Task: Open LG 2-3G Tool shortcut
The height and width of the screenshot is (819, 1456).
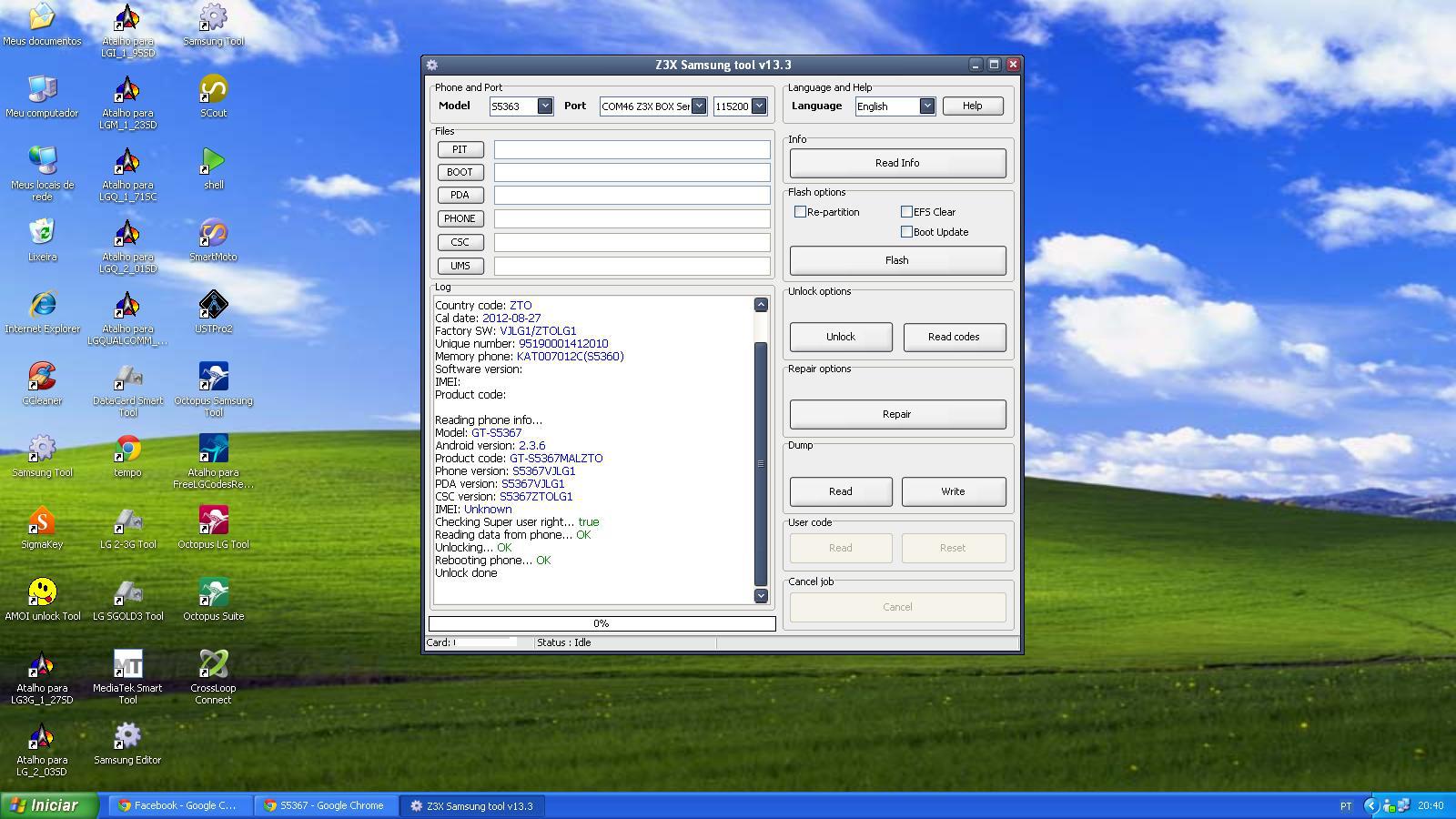Action: click(127, 528)
